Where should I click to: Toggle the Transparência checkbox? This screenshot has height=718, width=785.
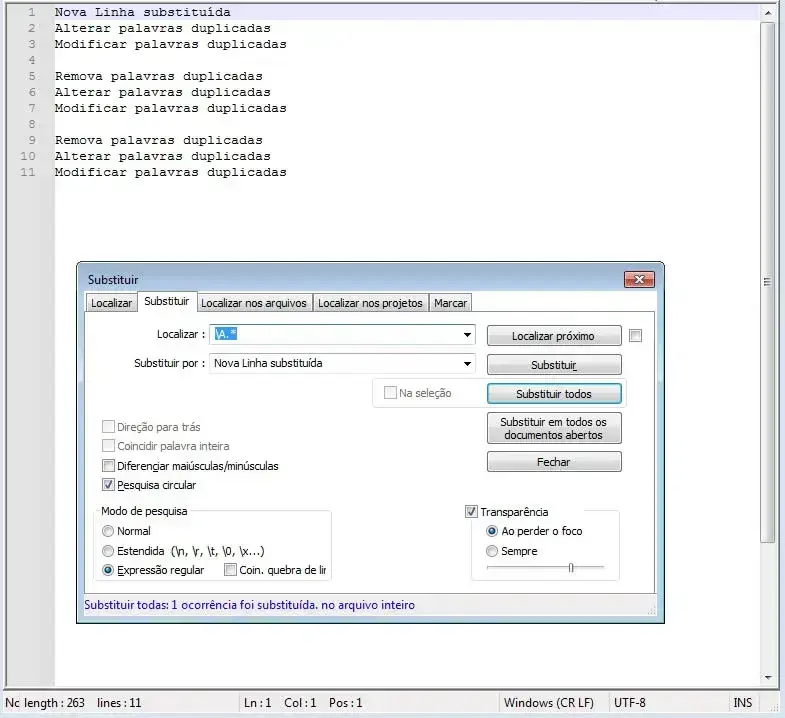coord(472,512)
